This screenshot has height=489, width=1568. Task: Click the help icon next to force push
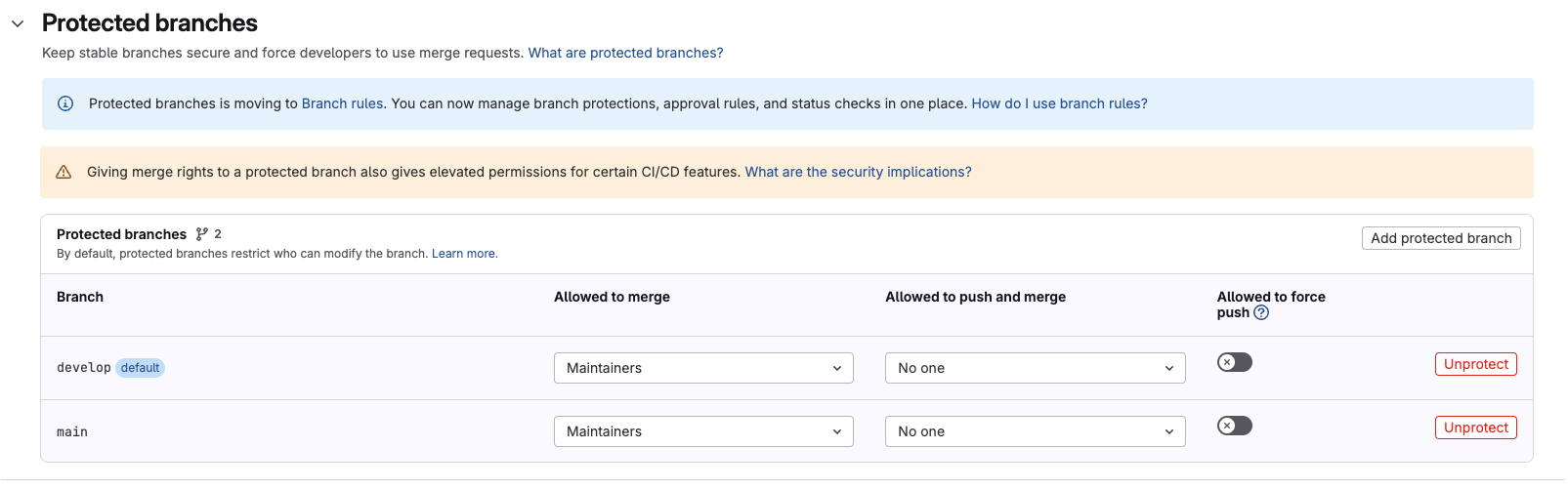(x=1261, y=312)
